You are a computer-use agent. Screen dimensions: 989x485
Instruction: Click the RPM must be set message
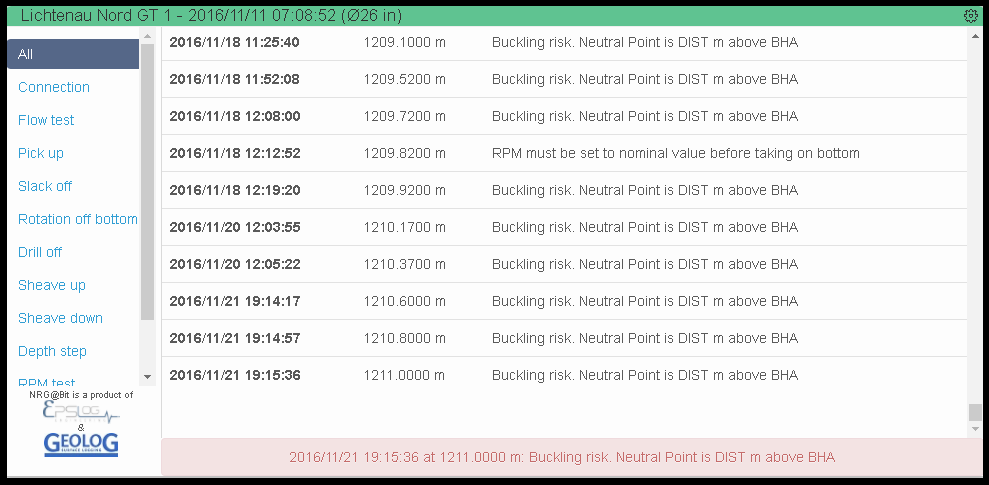676,153
